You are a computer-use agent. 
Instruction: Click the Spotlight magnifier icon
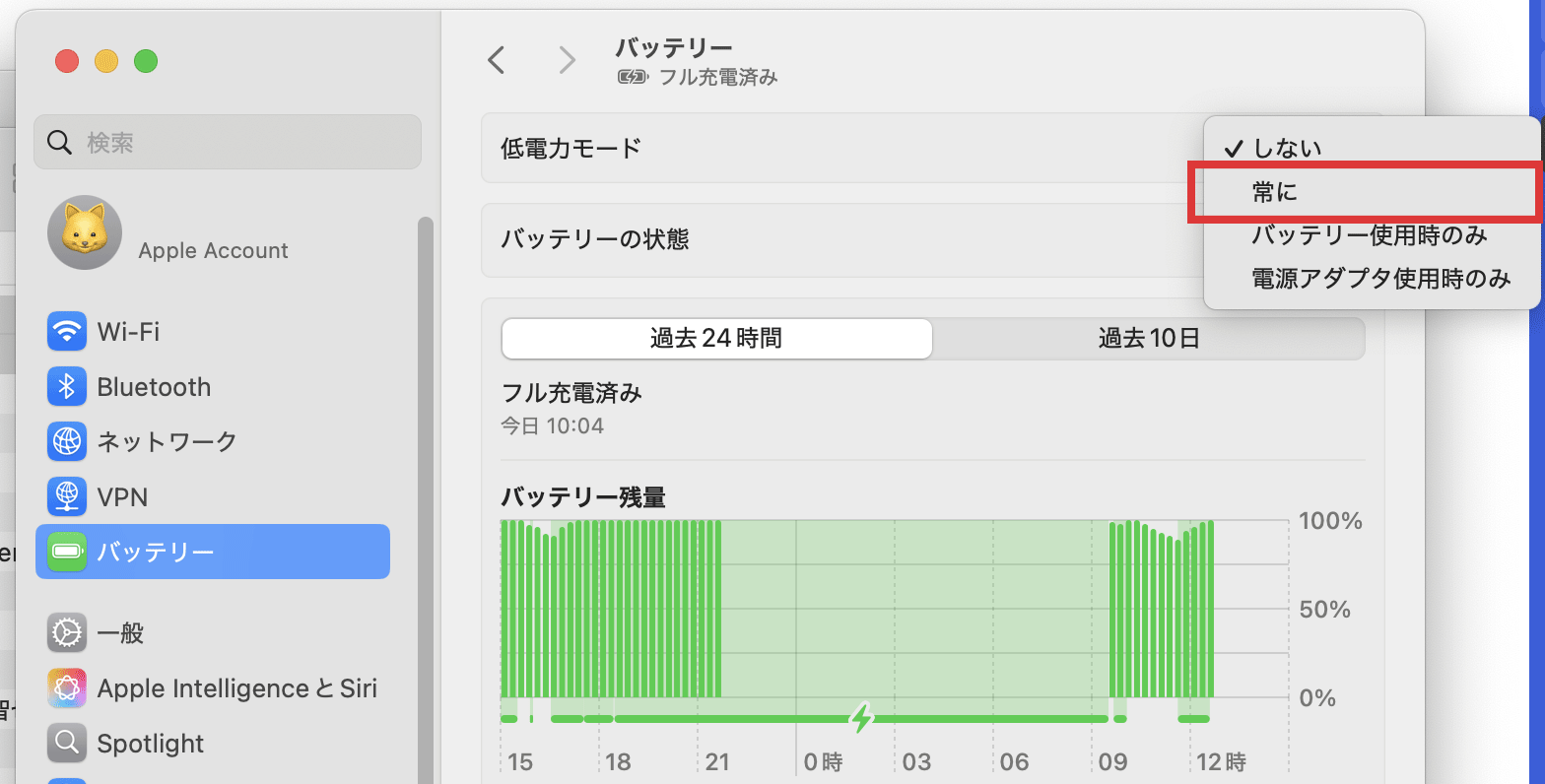67,743
